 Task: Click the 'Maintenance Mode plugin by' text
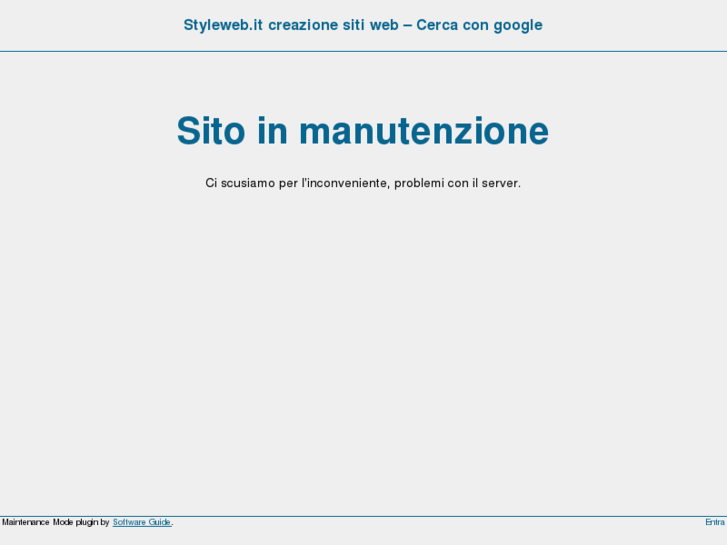(x=56, y=522)
